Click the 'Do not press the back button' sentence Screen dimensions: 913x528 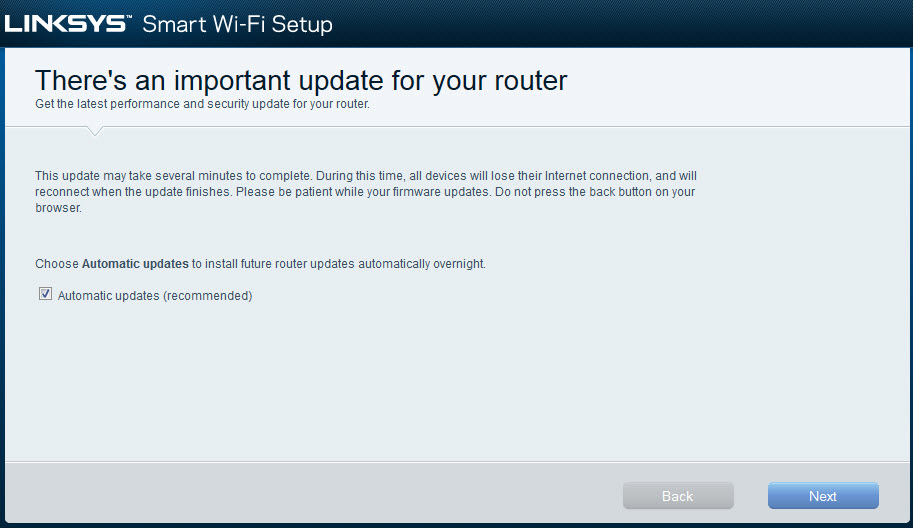pyautogui.click(x=595, y=192)
